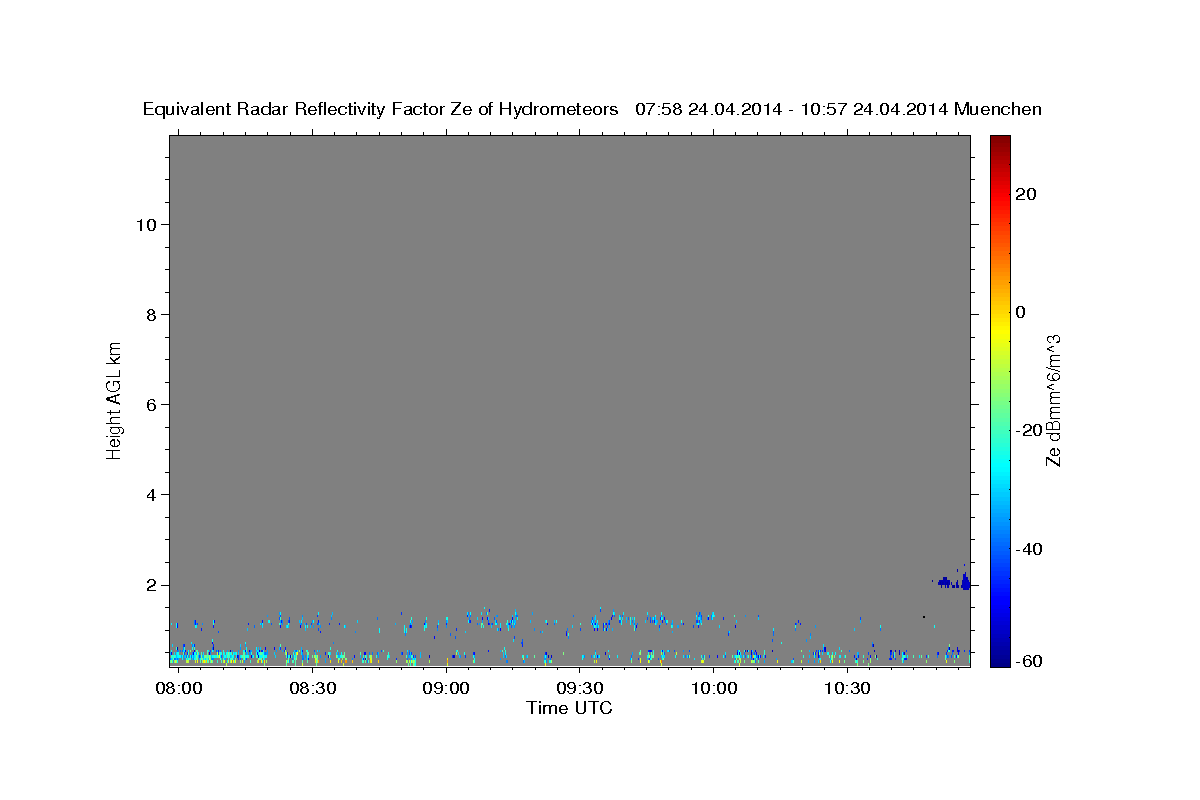
Task: Click the colorbar value -20
Action: point(1029,430)
